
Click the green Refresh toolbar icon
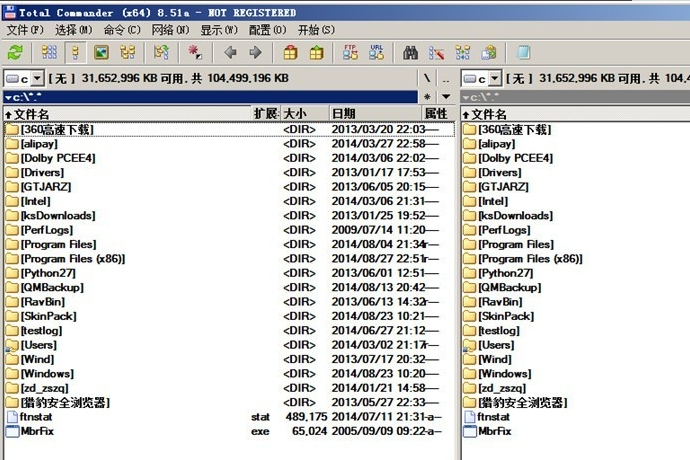point(15,53)
